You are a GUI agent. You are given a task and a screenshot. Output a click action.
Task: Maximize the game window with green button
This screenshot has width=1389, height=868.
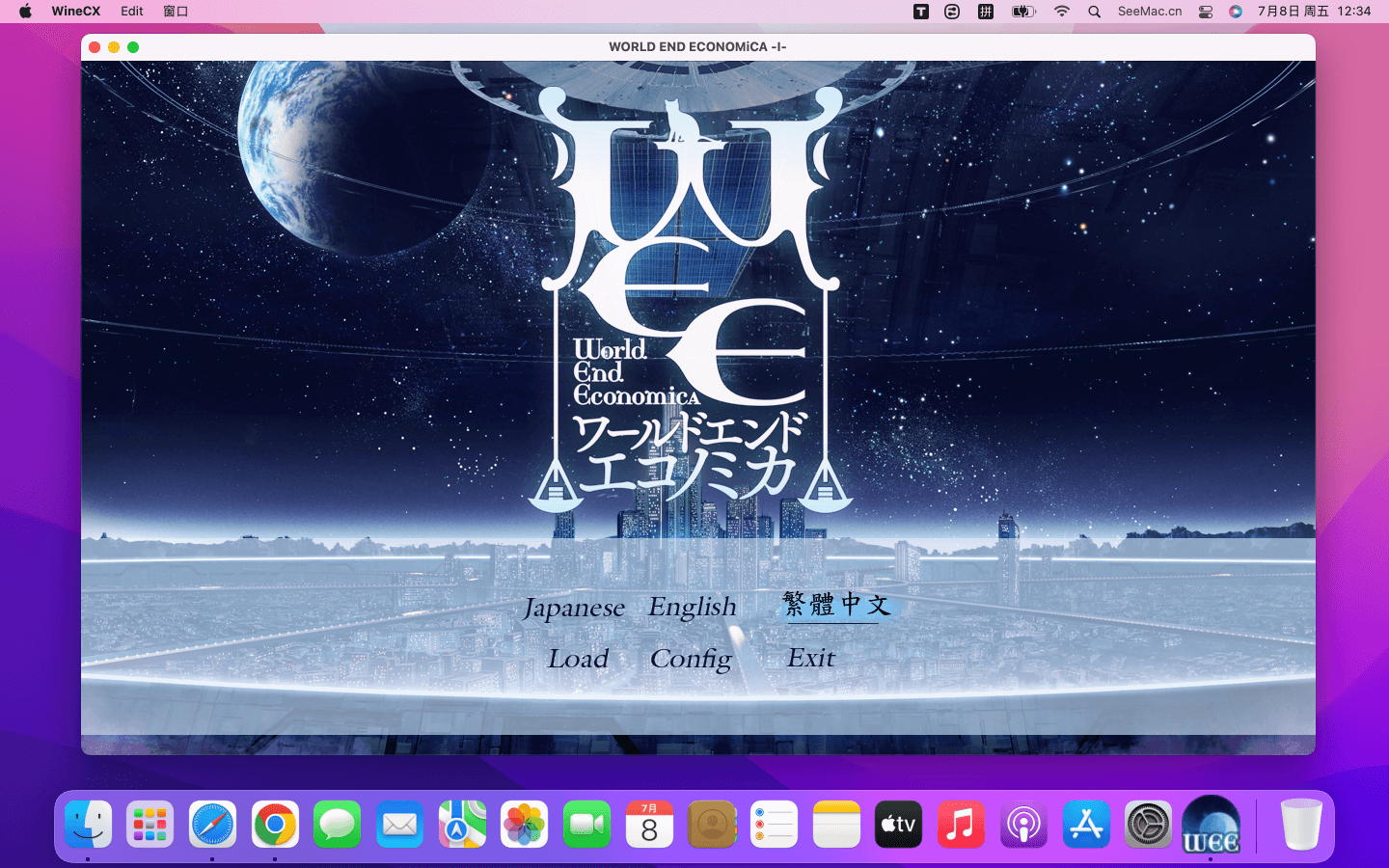133,47
